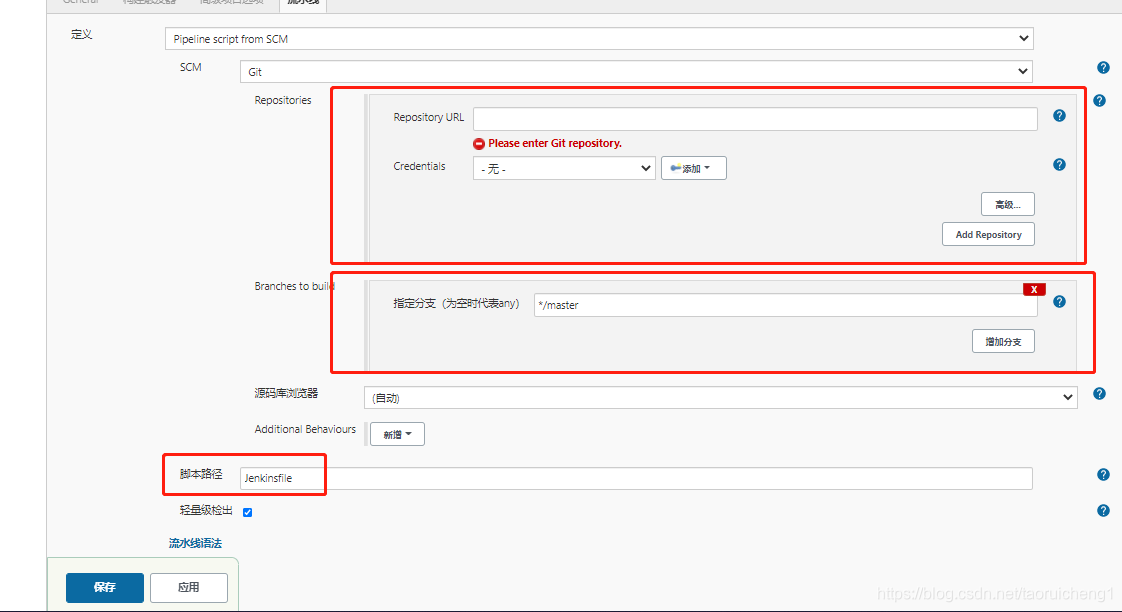Save the configuration with 保存
Image resolution: width=1122 pixels, height=612 pixels.
coord(104,588)
